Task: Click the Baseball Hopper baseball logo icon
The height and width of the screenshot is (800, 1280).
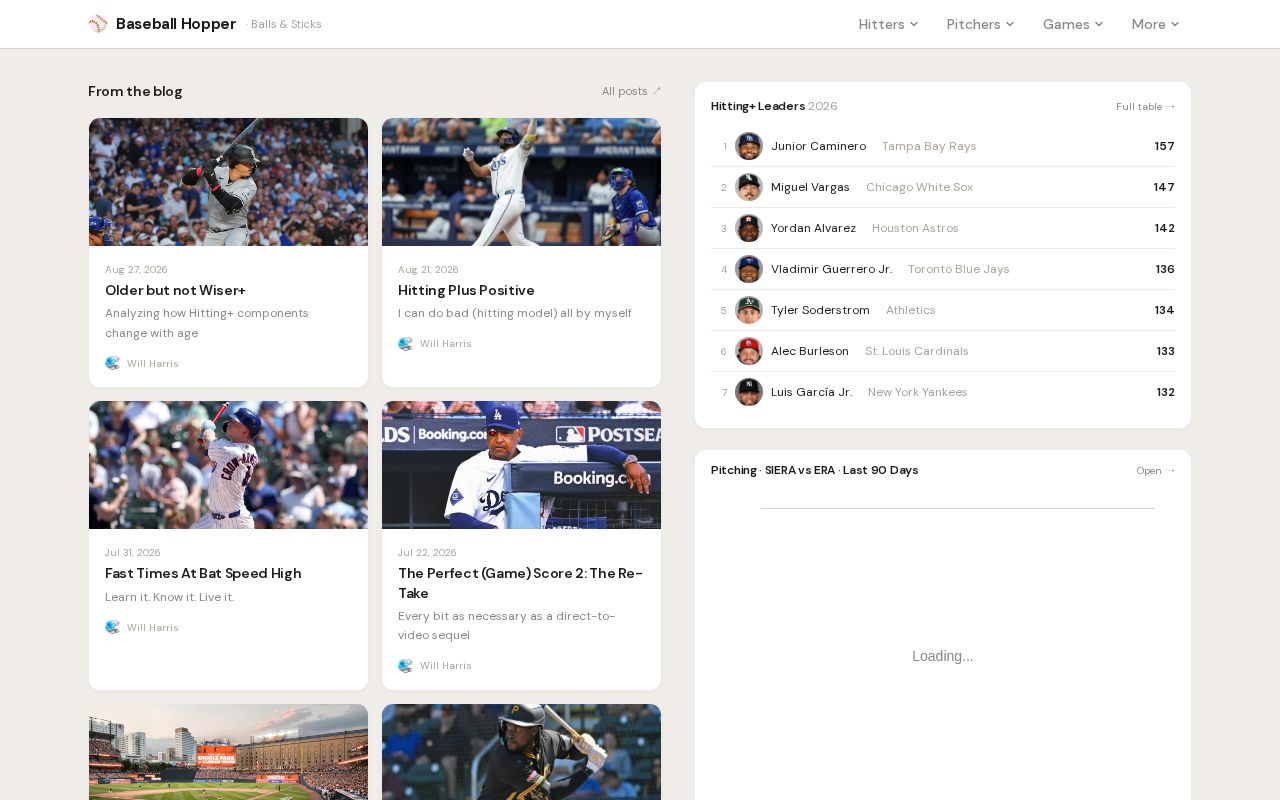Action: pos(98,24)
